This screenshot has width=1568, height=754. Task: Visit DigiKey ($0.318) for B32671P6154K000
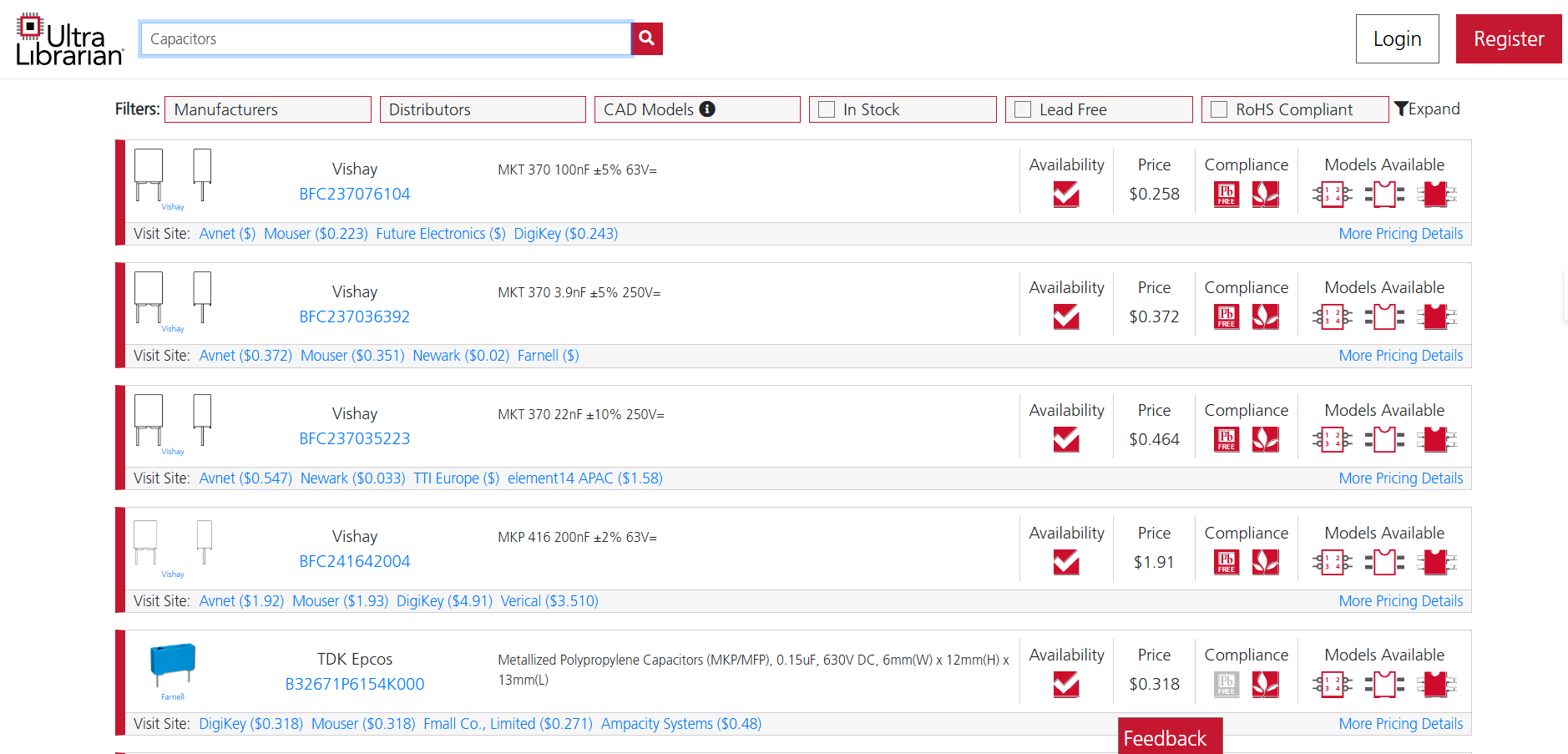tap(250, 724)
